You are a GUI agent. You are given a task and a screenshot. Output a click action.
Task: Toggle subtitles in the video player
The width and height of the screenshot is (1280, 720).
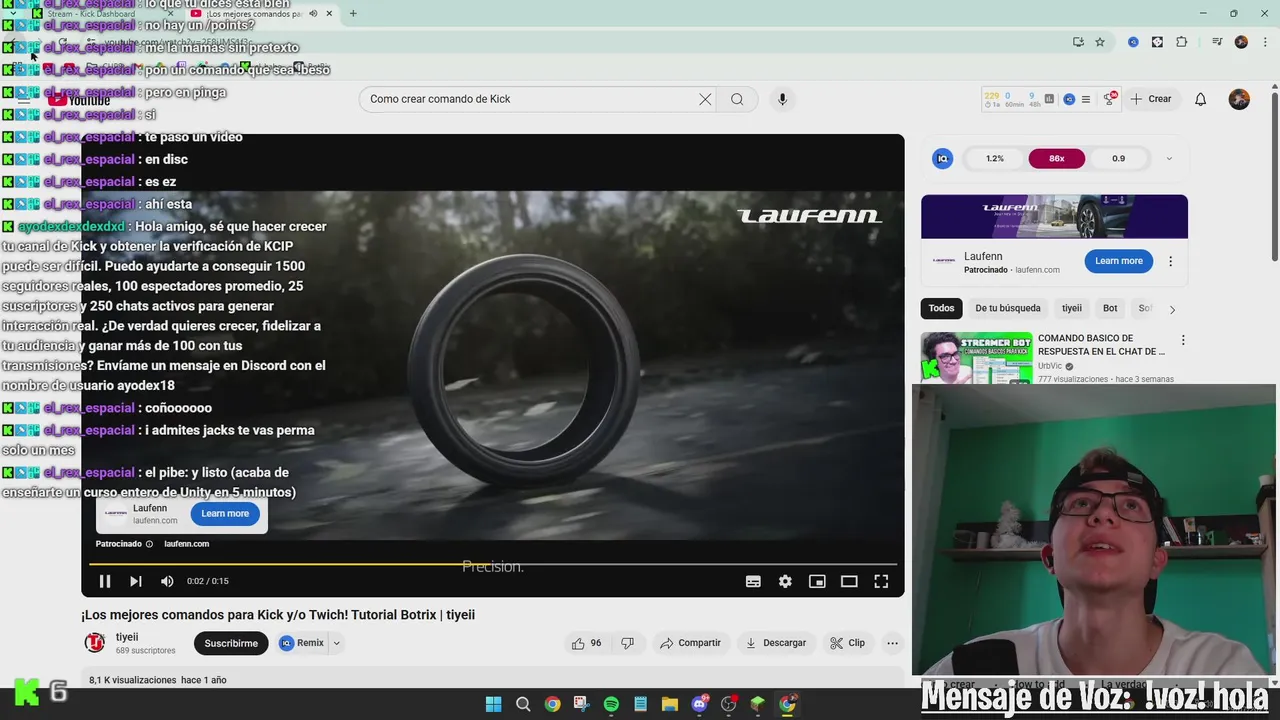[x=753, y=581]
